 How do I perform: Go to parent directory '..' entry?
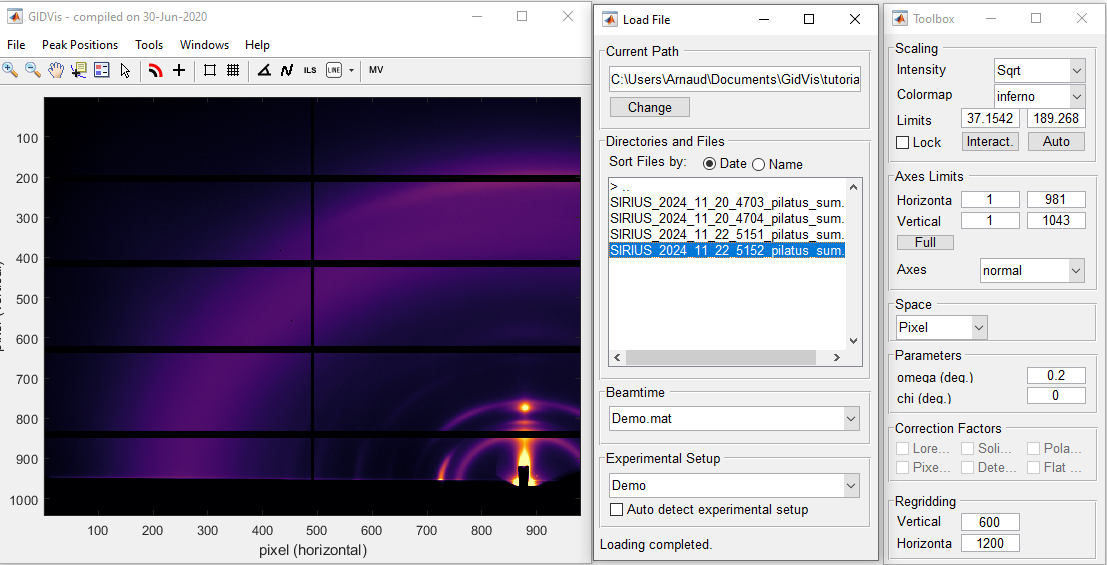[727, 187]
